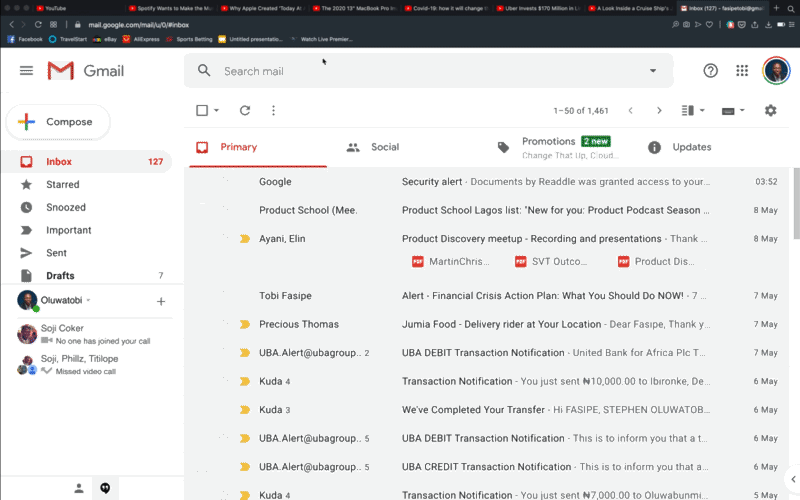
Task: Open Jumia Food Delivery rider email
Action: [x=487, y=324]
